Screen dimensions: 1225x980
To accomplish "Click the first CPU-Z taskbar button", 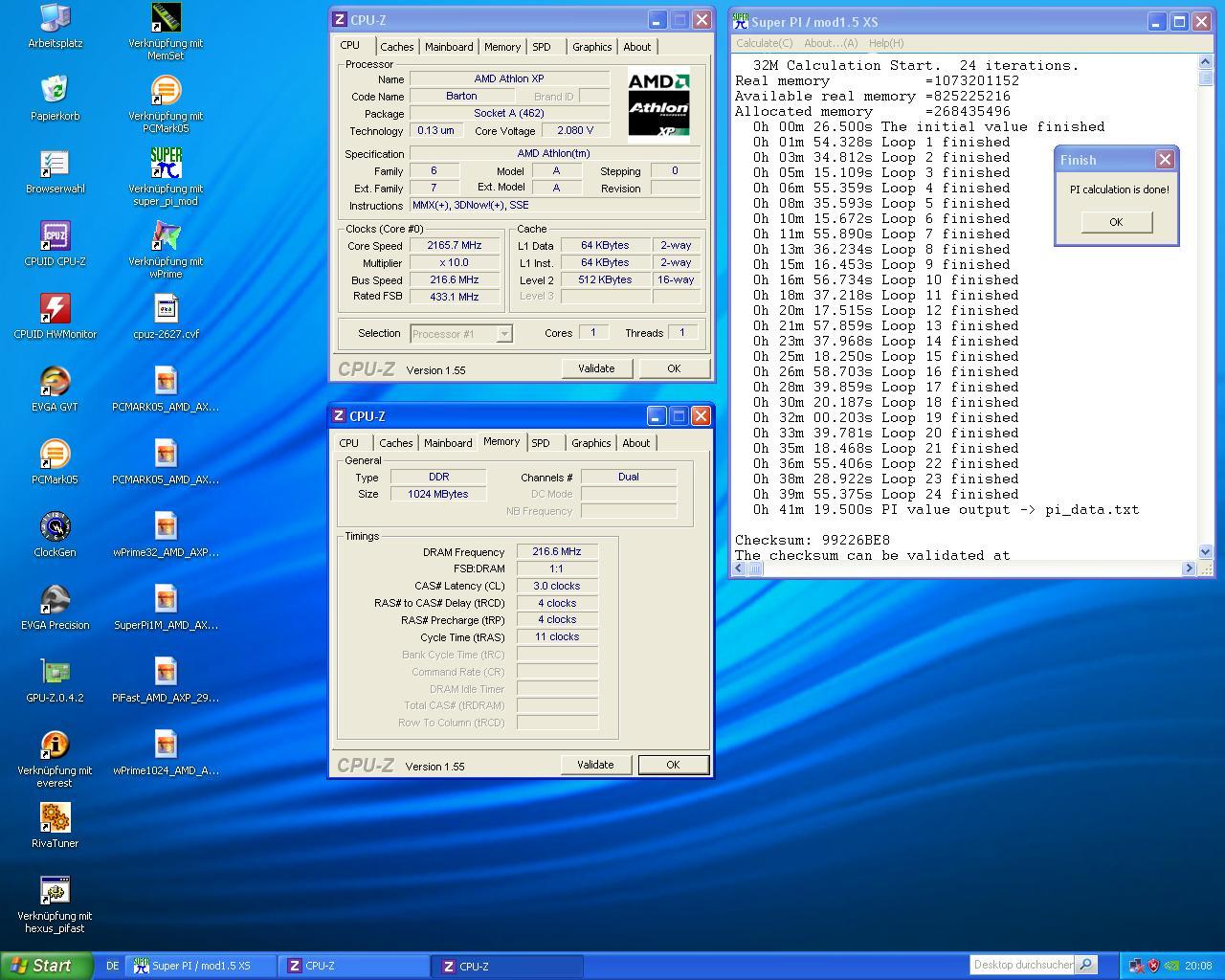I will click(x=354, y=966).
